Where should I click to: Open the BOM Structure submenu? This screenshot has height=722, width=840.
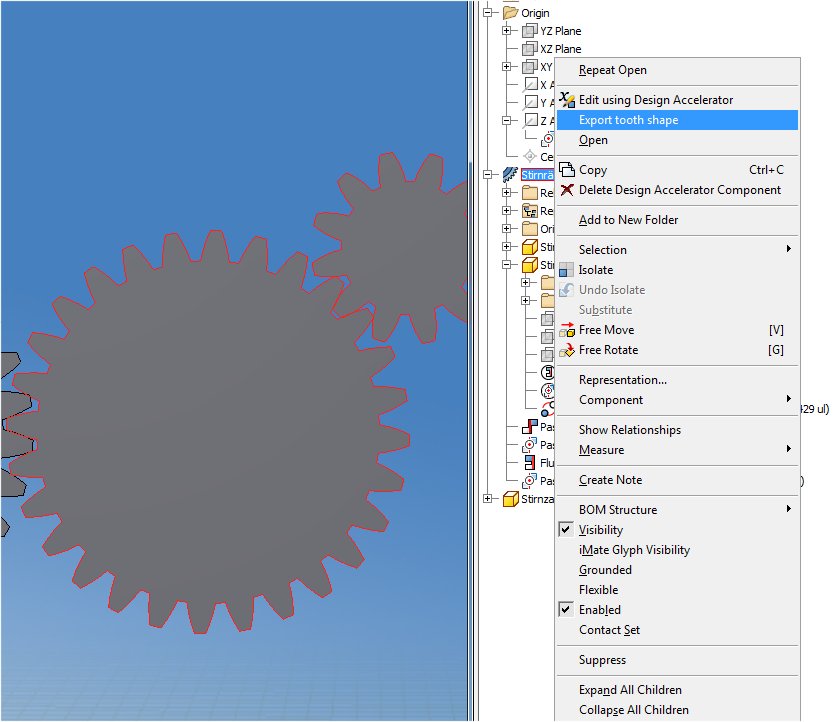(677, 510)
